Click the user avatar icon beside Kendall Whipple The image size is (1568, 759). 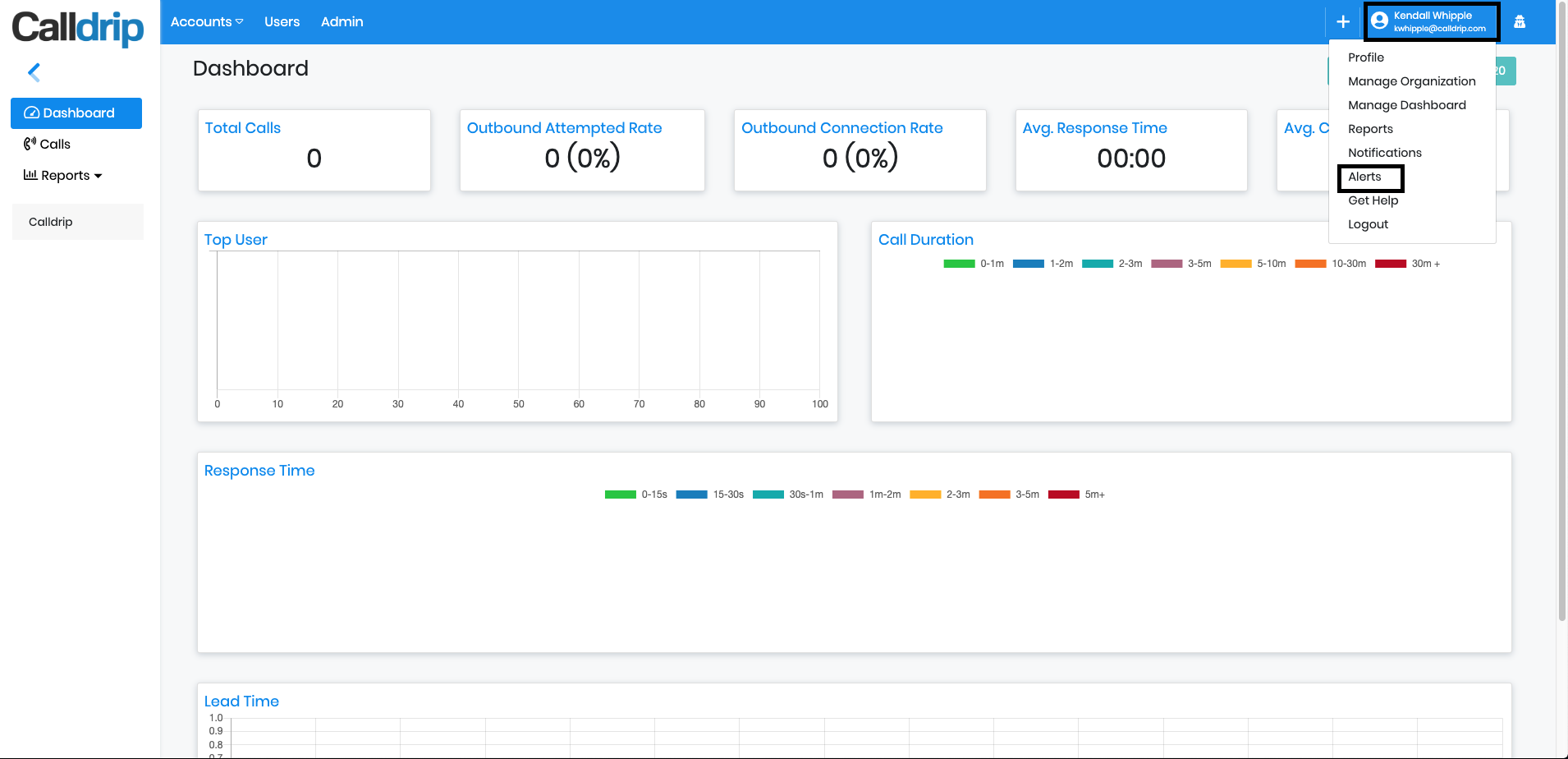pyautogui.click(x=1380, y=21)
